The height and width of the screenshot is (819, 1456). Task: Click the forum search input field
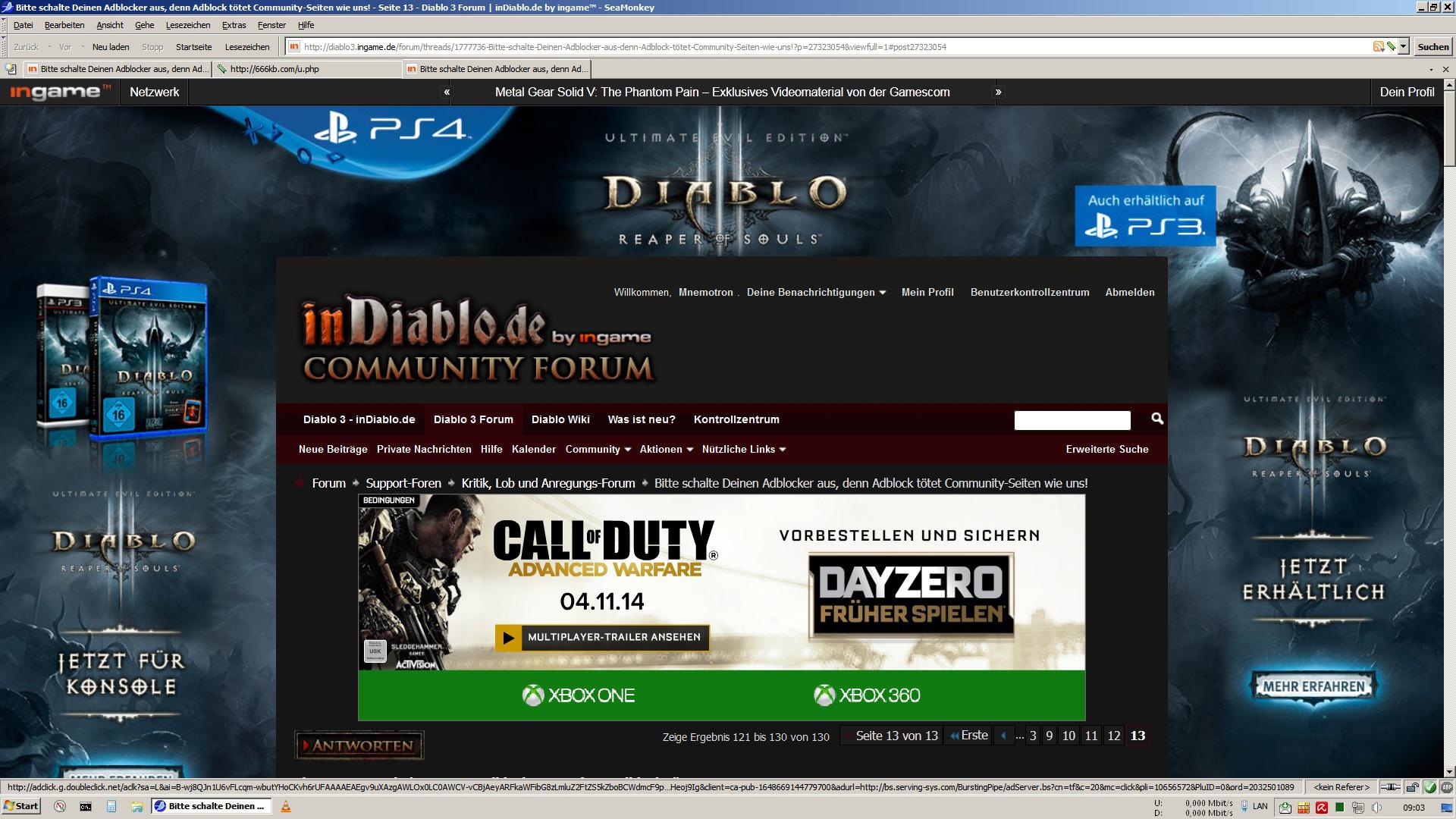[1072, 420]
